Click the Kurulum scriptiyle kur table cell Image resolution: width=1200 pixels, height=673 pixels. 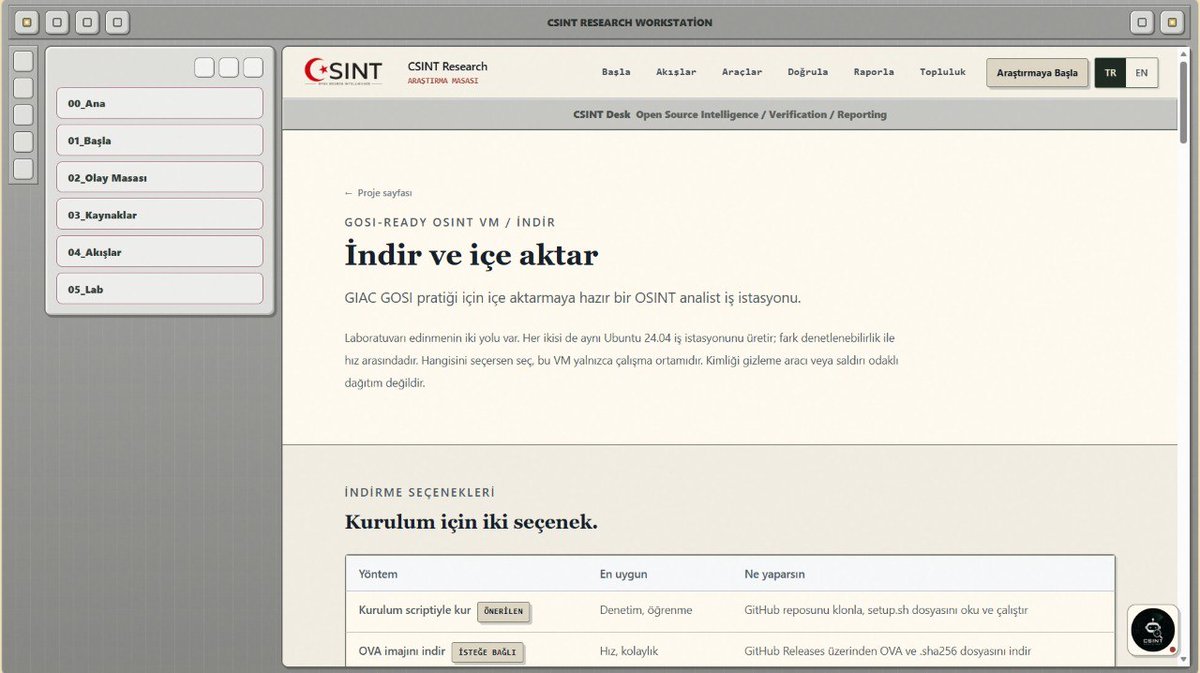tap(414, 610)
